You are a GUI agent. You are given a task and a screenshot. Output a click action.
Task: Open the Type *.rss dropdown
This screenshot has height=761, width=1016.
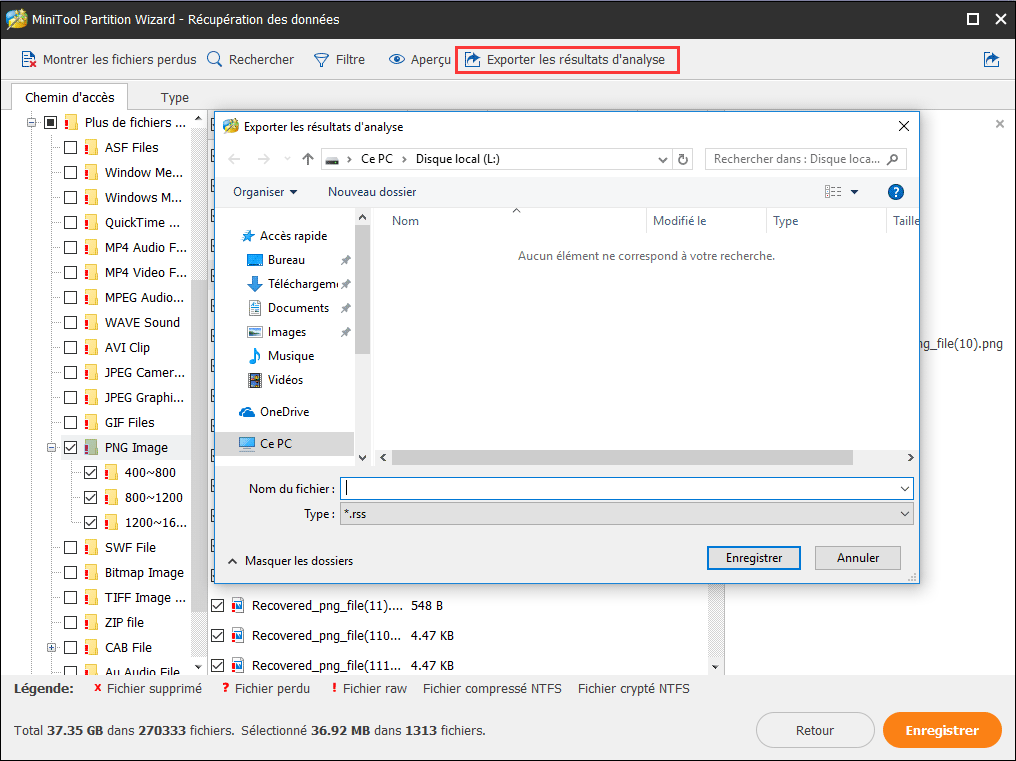tap(626, 514)
